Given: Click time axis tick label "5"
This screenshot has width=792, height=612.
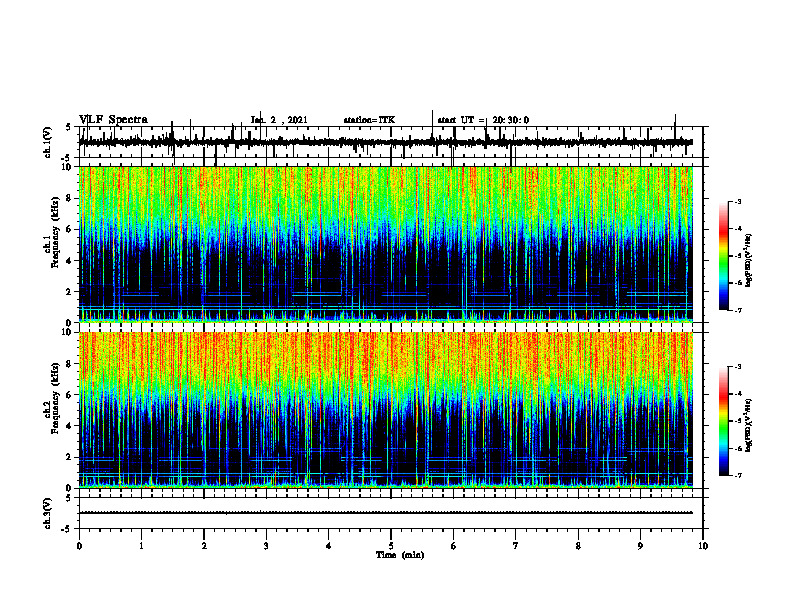Looking at the screenshot, I should tap(391, 546).
